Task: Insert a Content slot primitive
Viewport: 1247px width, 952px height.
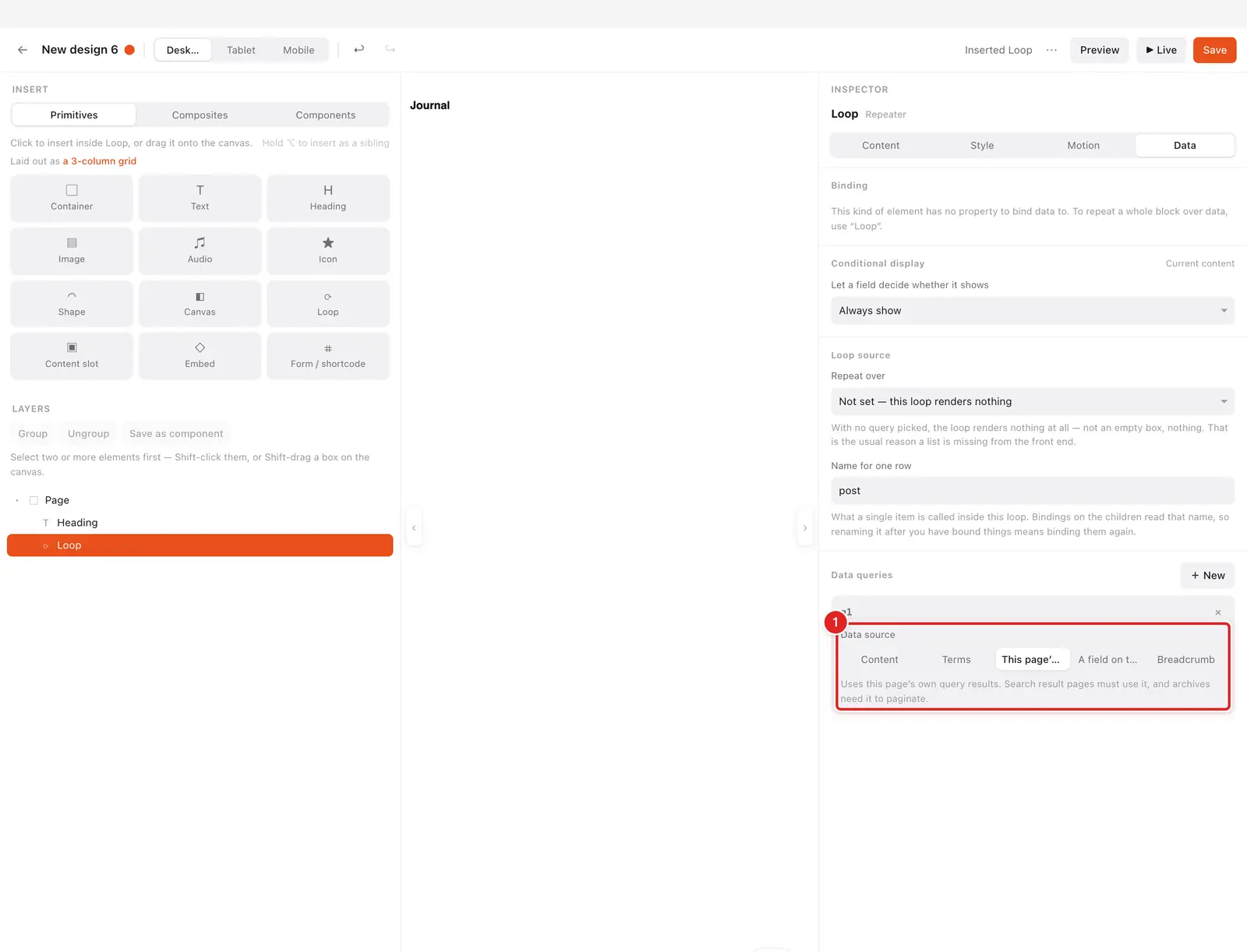Action: click(72, 356)
